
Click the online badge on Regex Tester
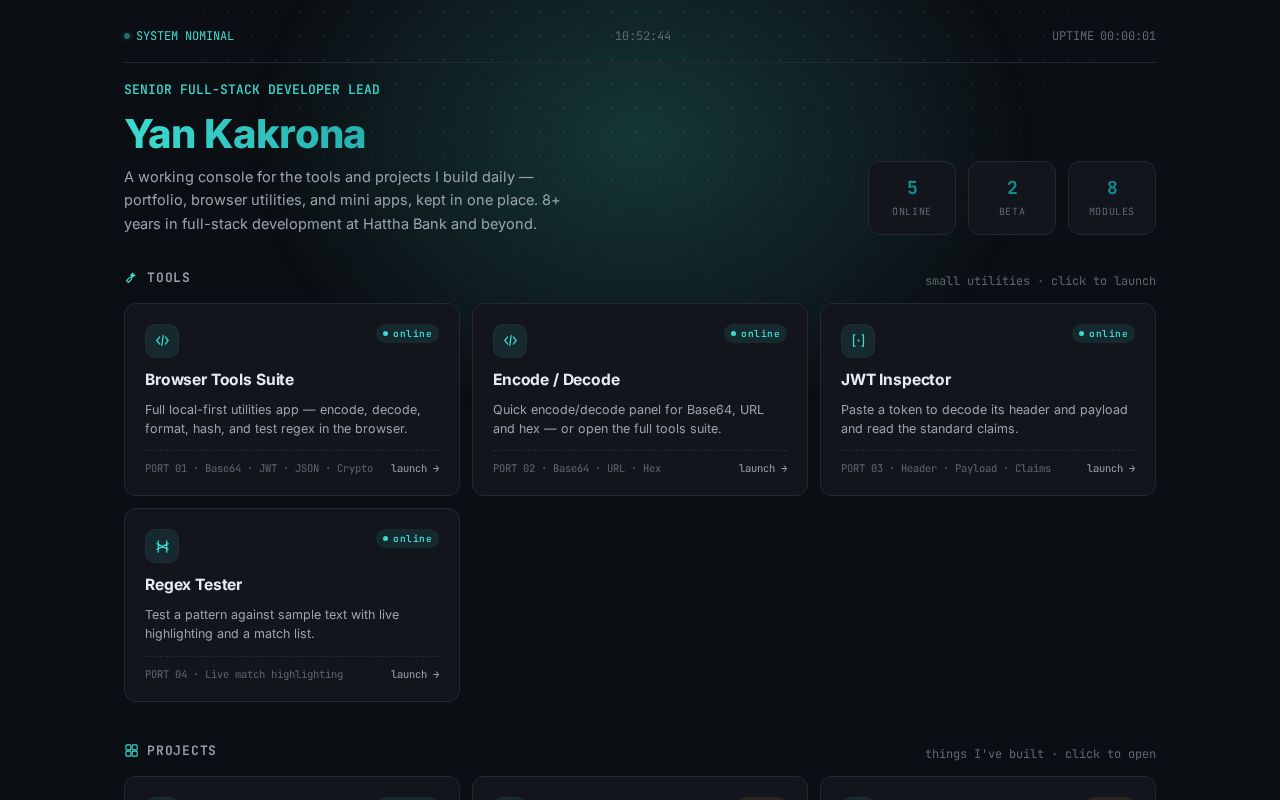407,539
